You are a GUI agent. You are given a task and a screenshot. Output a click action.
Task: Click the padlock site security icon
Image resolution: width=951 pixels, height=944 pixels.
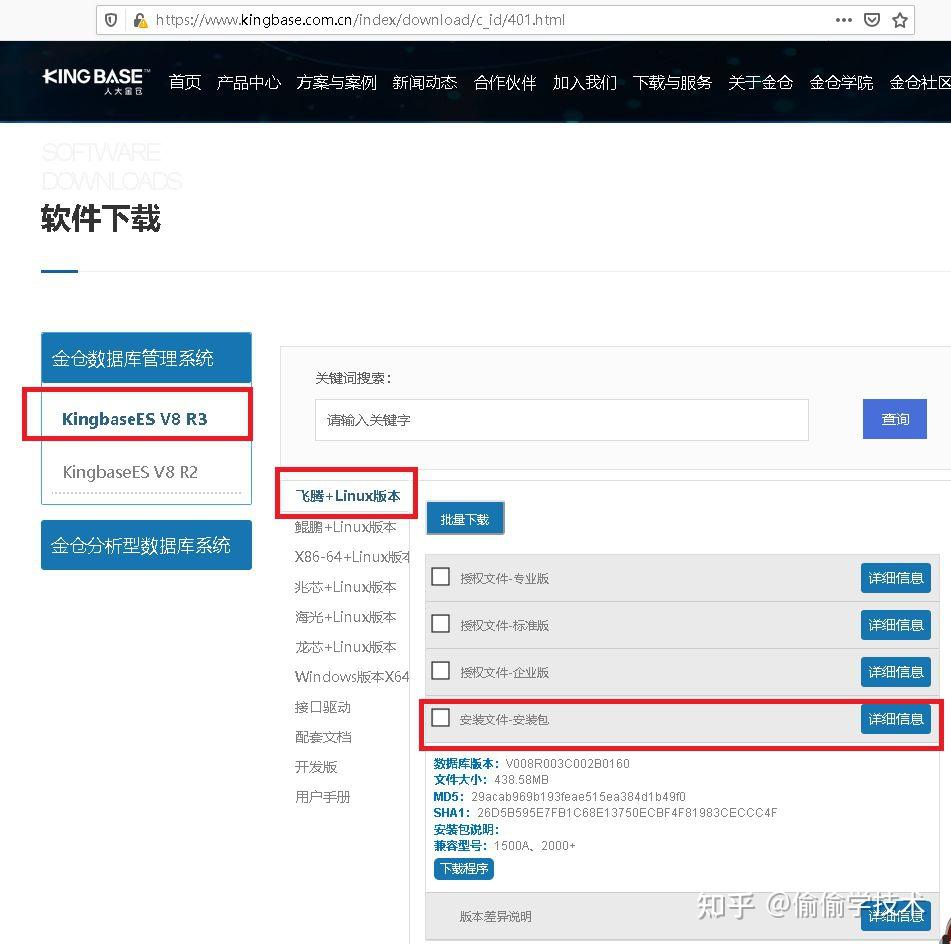[x=140, y=20]
